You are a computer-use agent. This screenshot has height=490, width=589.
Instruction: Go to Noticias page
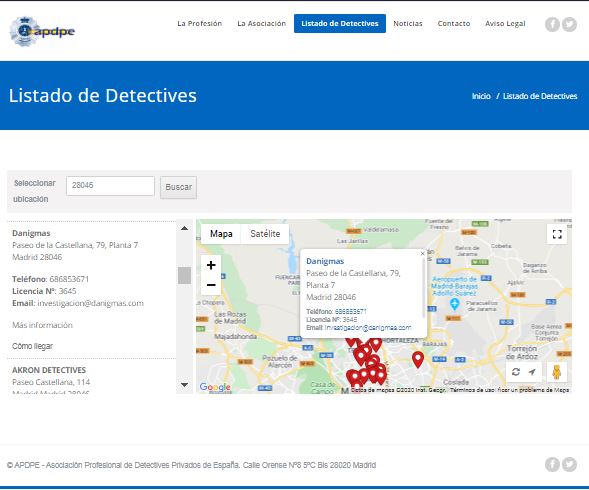click(408, 23)
